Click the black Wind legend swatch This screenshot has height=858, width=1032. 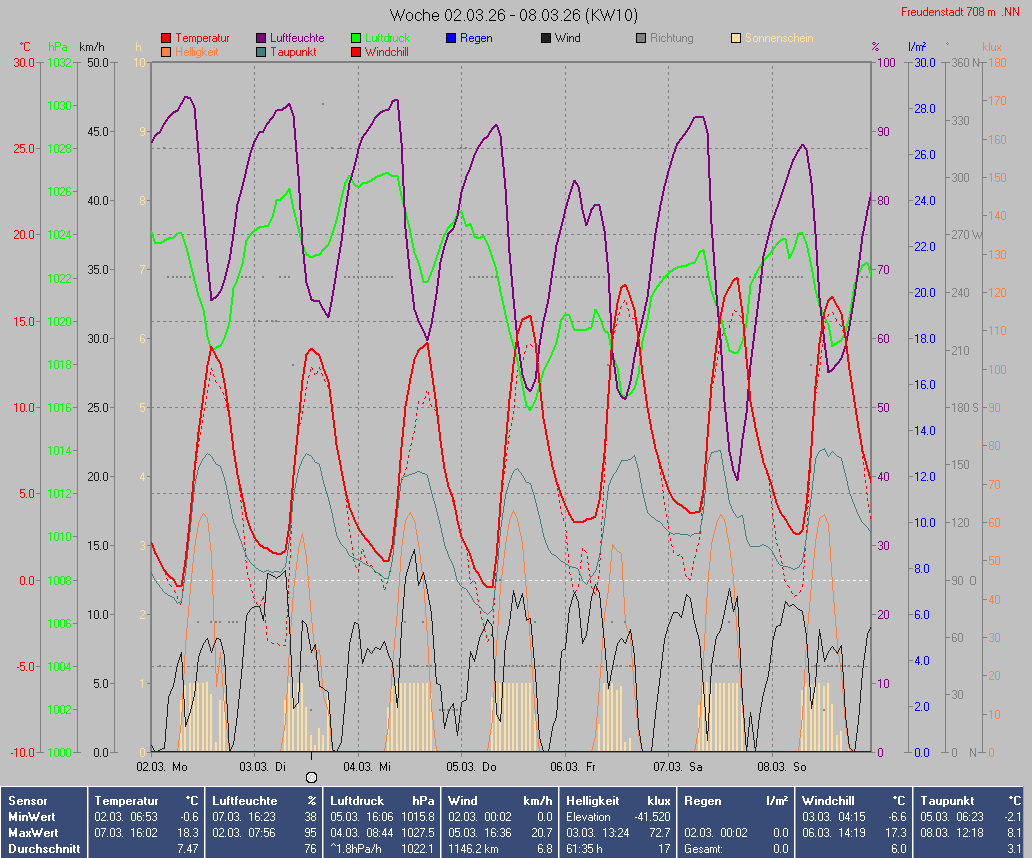(x=546, y=38)
